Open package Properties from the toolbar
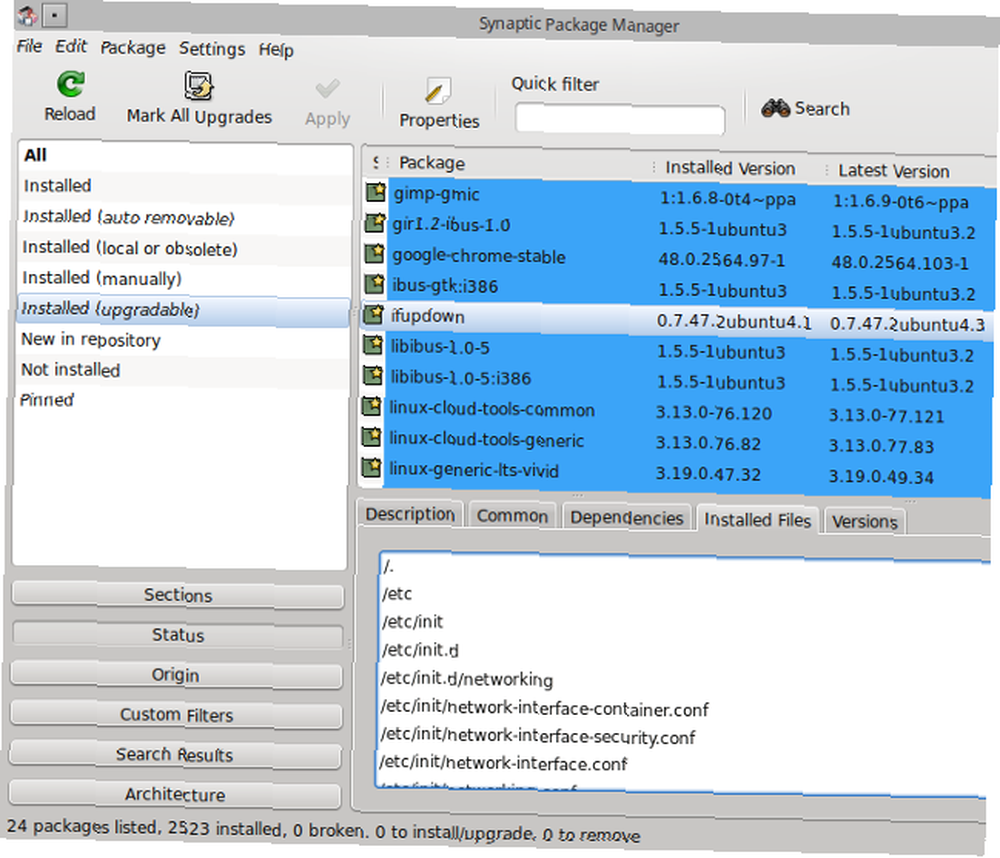 [439, 103]
